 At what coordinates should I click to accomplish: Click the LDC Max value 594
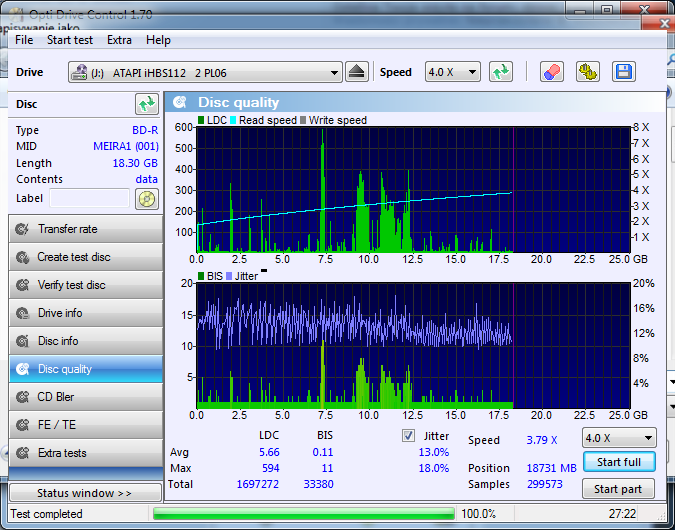271,468
